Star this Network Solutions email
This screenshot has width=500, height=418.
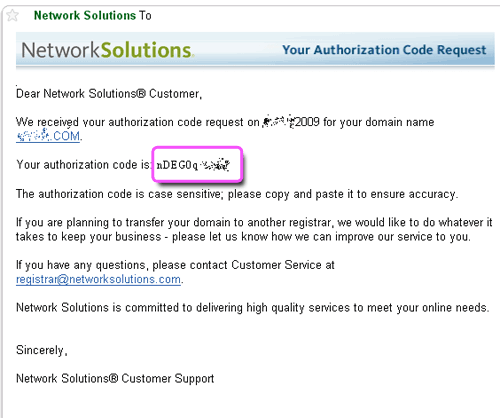pos(13,15)
